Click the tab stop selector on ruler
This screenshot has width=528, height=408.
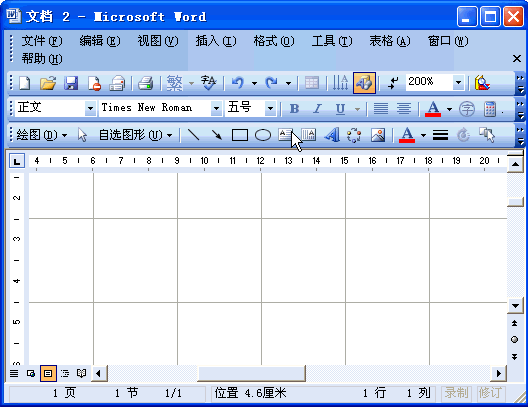[16, 161]
